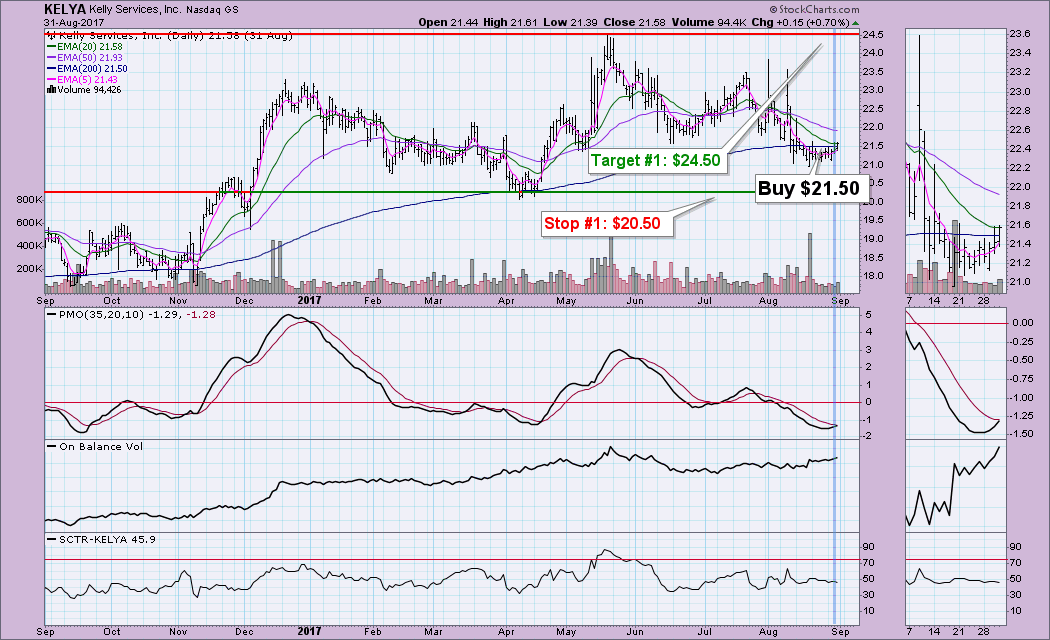The image size is (1050, 640).
Task: Open the zoomed On Balance Volume panel on right
Action: [x=956, y=485]
